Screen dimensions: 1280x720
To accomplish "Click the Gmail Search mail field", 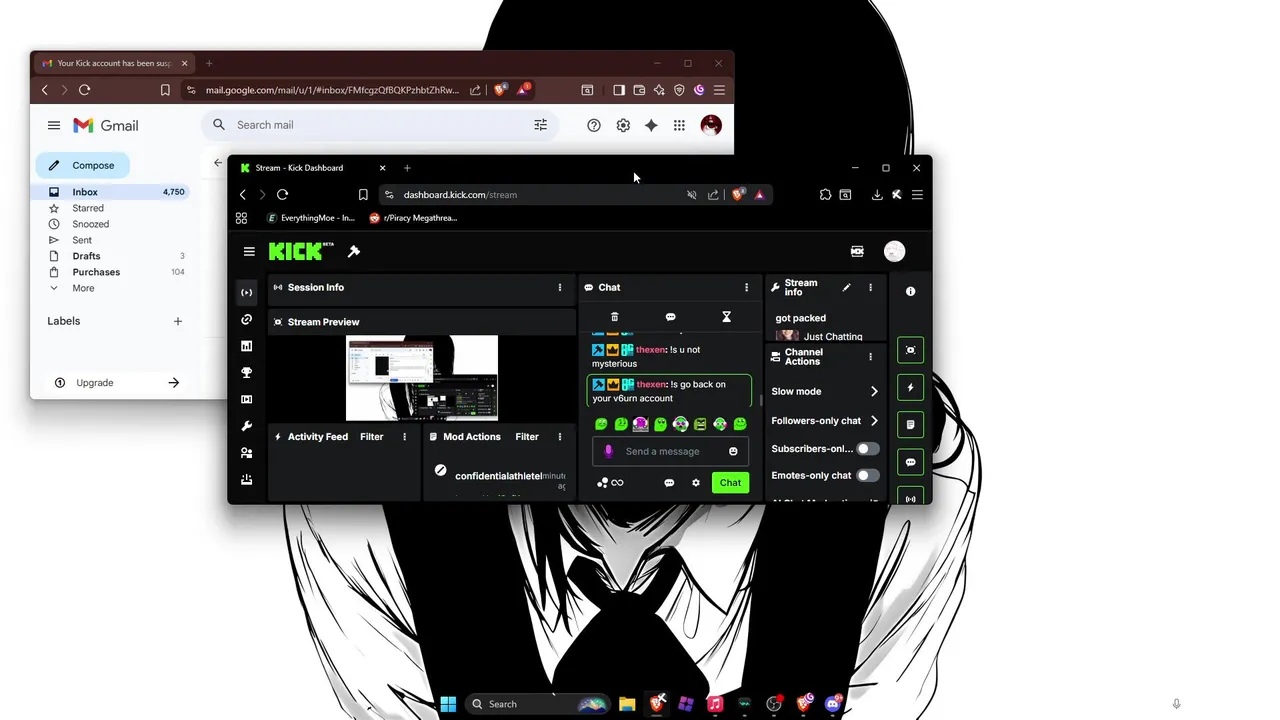I will (x=380, y=125).
